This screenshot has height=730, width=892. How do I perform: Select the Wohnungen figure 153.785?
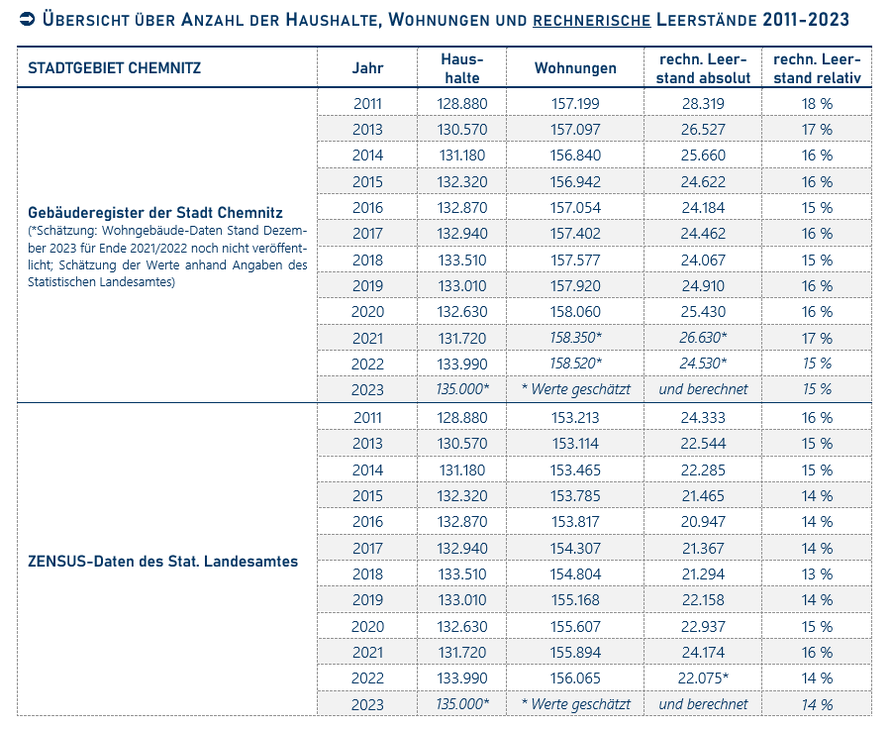[x=575, y=496]
